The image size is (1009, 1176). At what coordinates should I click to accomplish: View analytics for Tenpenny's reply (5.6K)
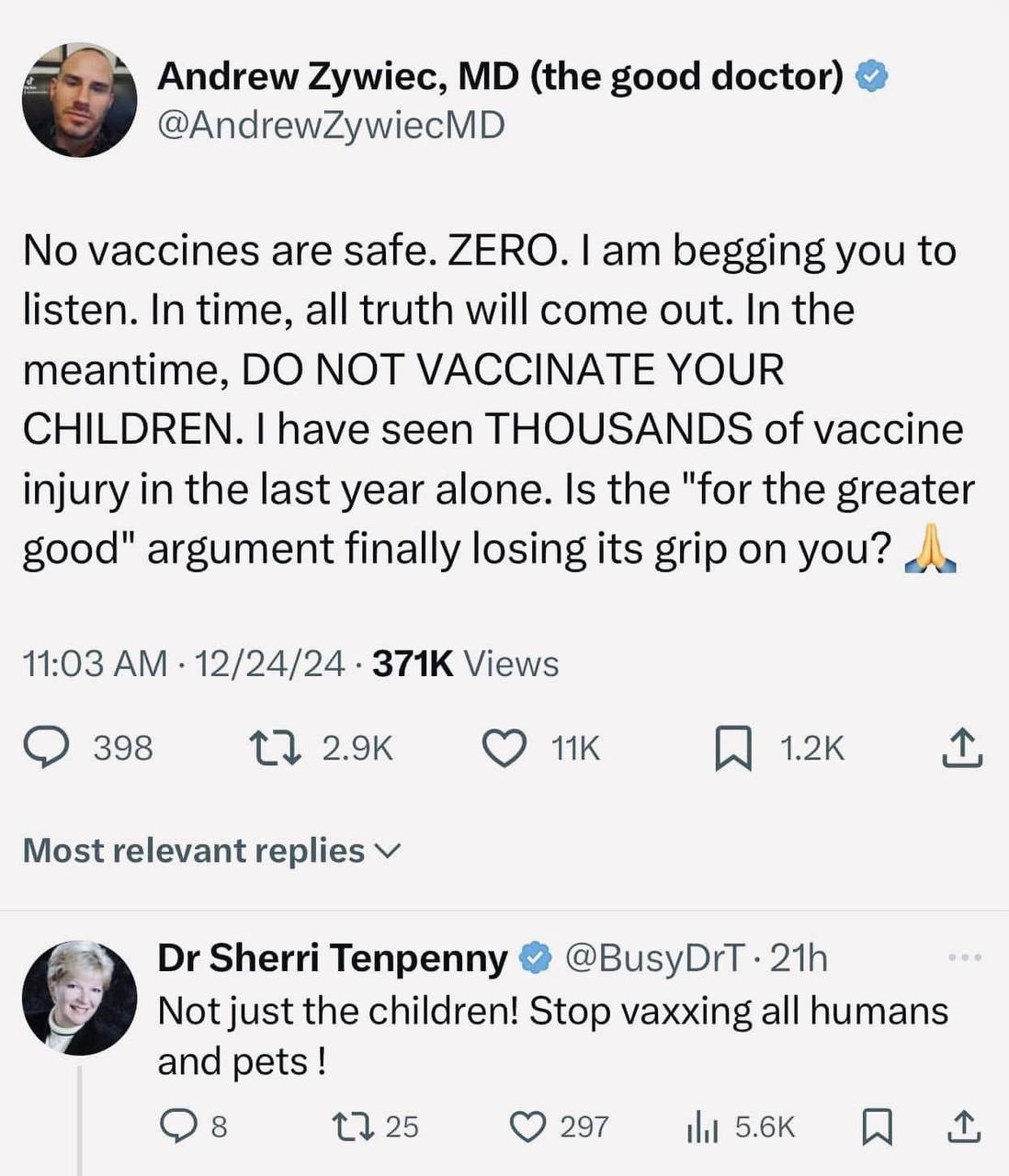pos(702,1126)
